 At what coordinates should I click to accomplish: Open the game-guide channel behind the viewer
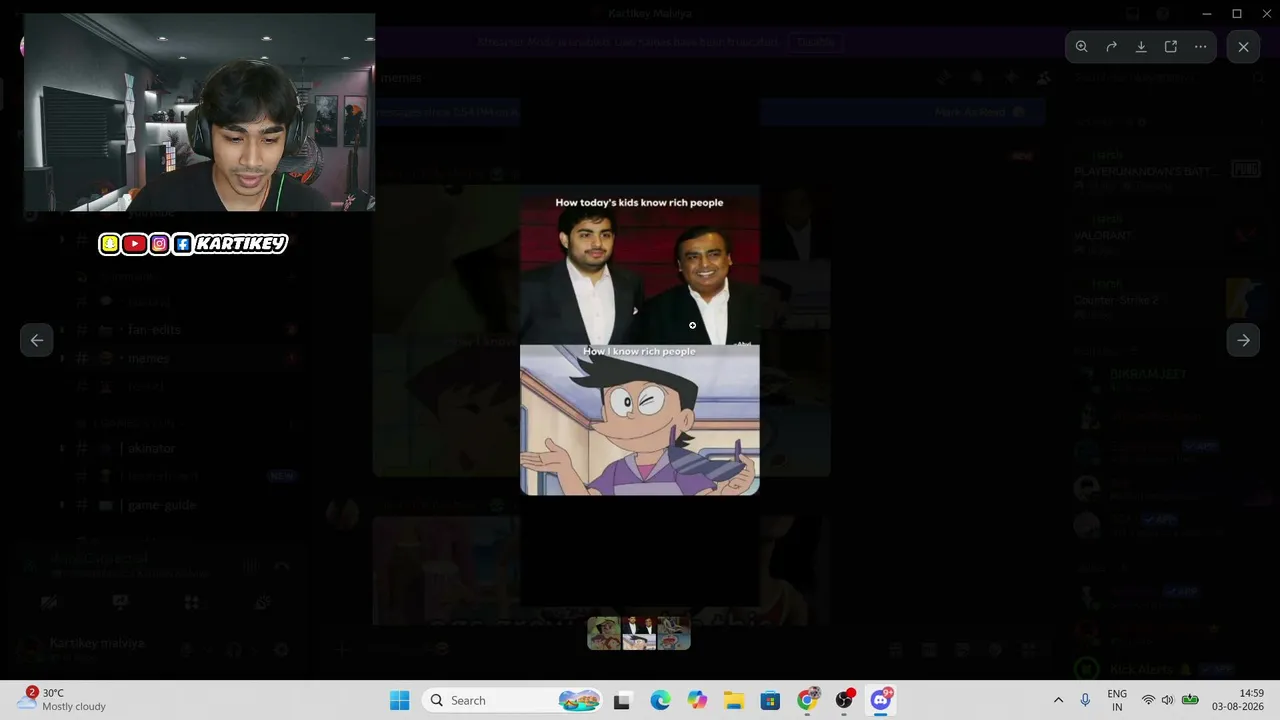(162, 505)
